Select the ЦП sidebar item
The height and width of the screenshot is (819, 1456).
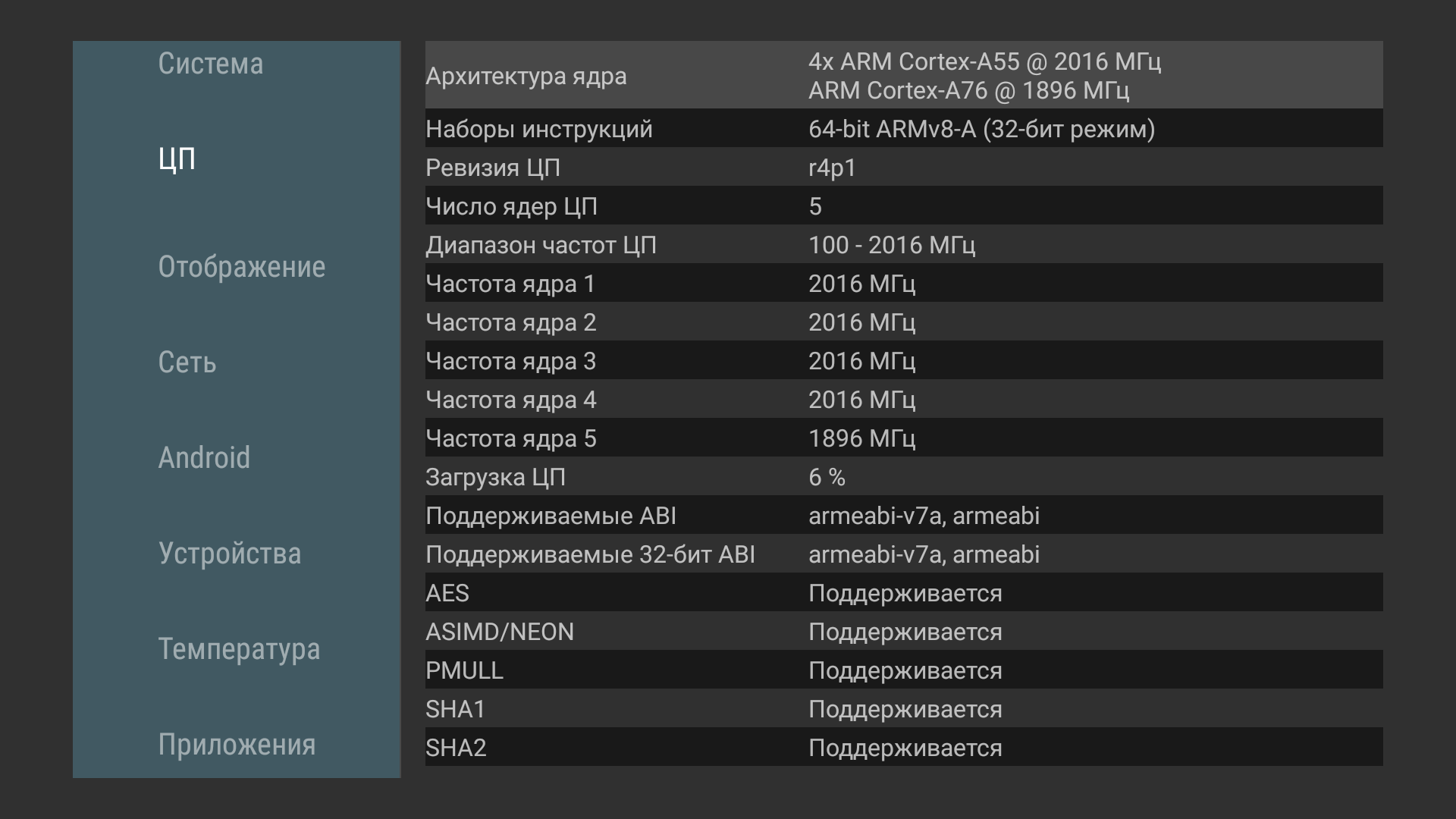tap(177, 159)
